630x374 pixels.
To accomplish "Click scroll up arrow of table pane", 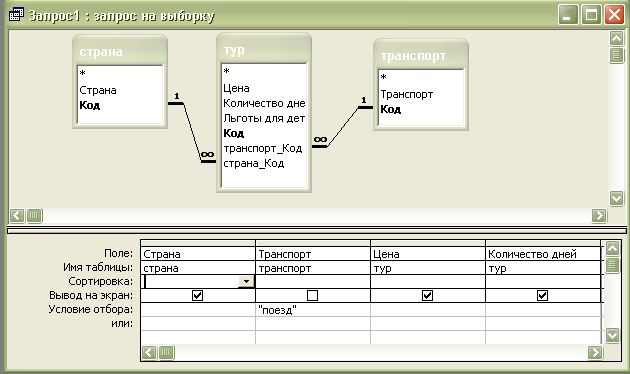I will pos(616,39).
